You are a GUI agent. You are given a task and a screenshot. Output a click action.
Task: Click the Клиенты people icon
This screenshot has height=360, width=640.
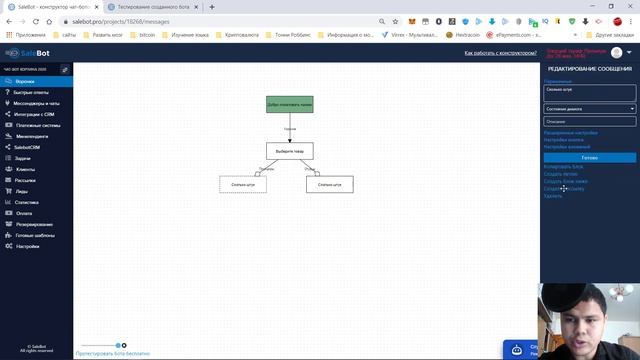(x=9, y=169)
